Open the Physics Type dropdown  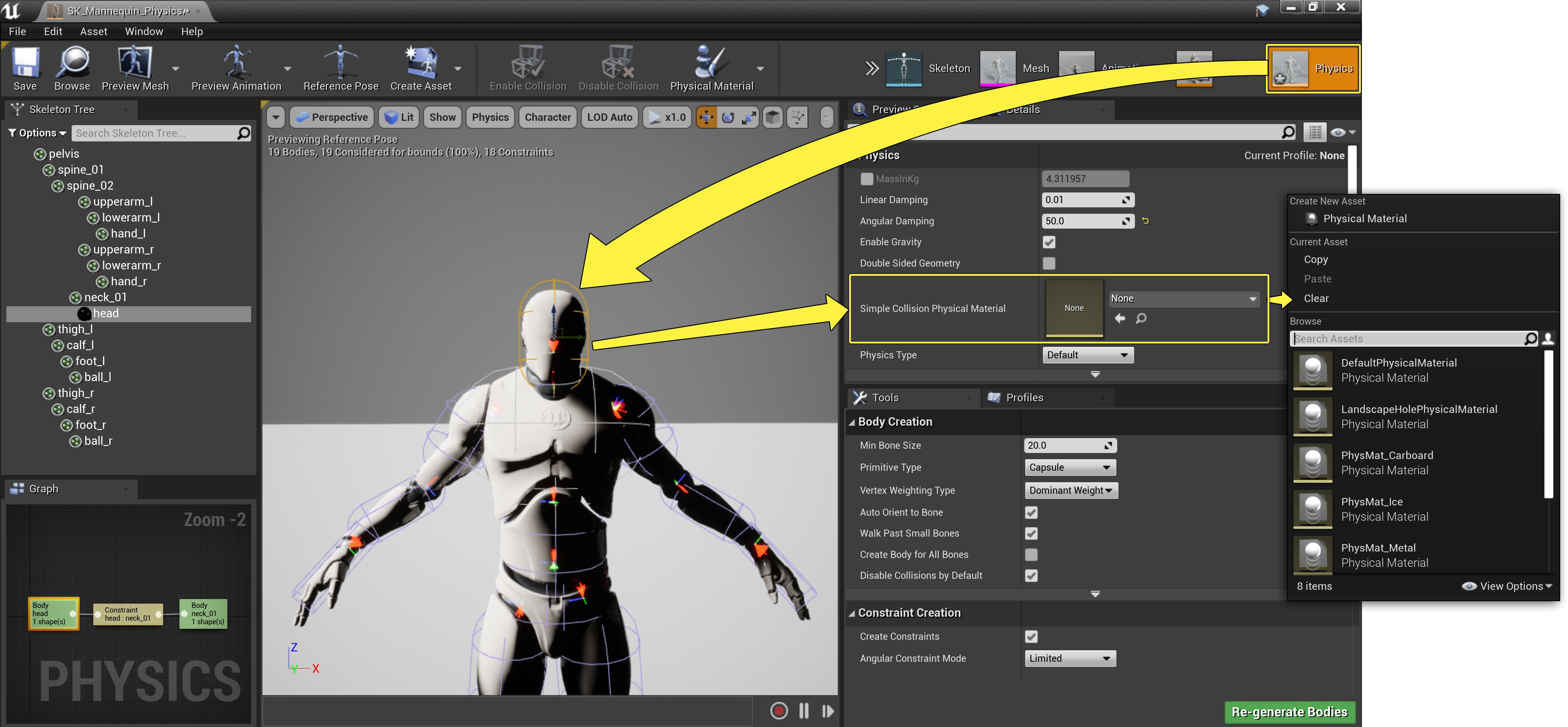(1087, 355)
